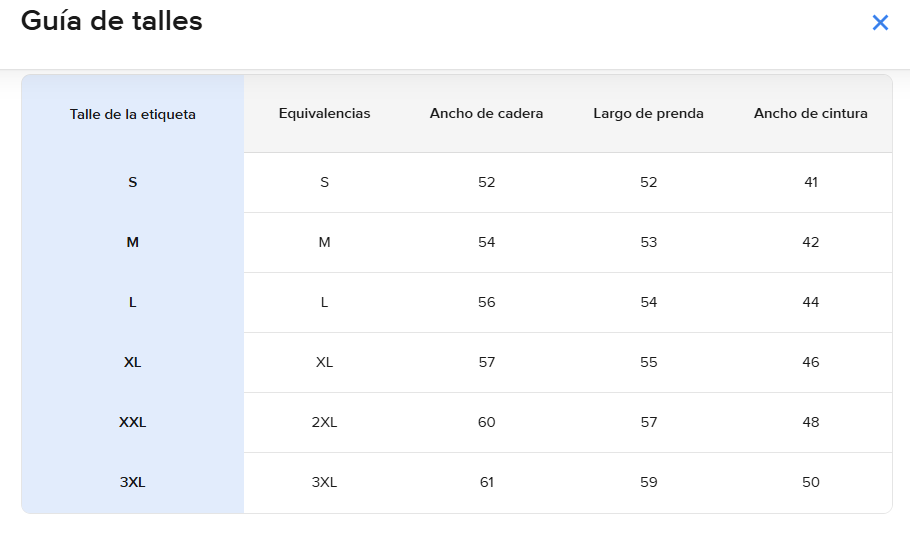The image size is (910, 546).
Task: Click the Largo de prenda column header
Action: (648, 113)
